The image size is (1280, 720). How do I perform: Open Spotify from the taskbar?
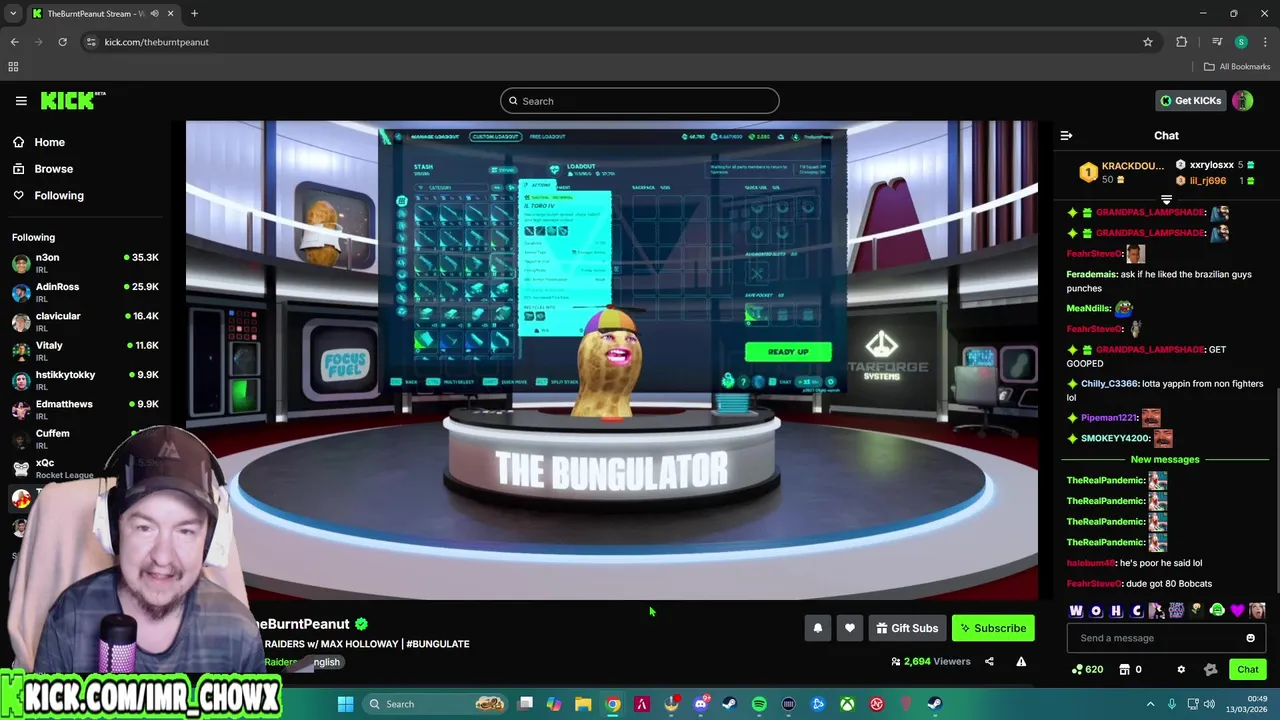tap(759, 704)
